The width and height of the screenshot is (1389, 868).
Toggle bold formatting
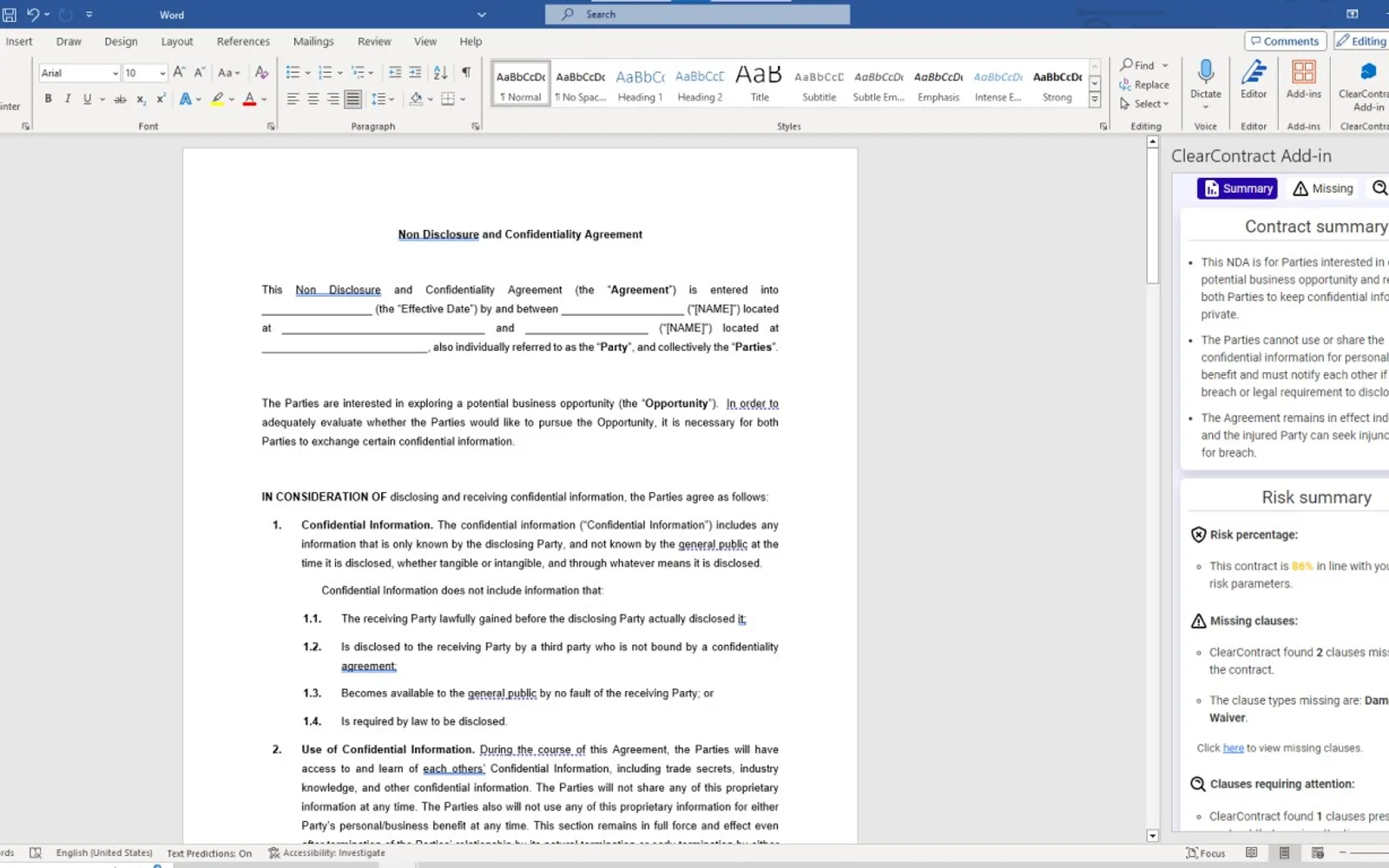48,99
